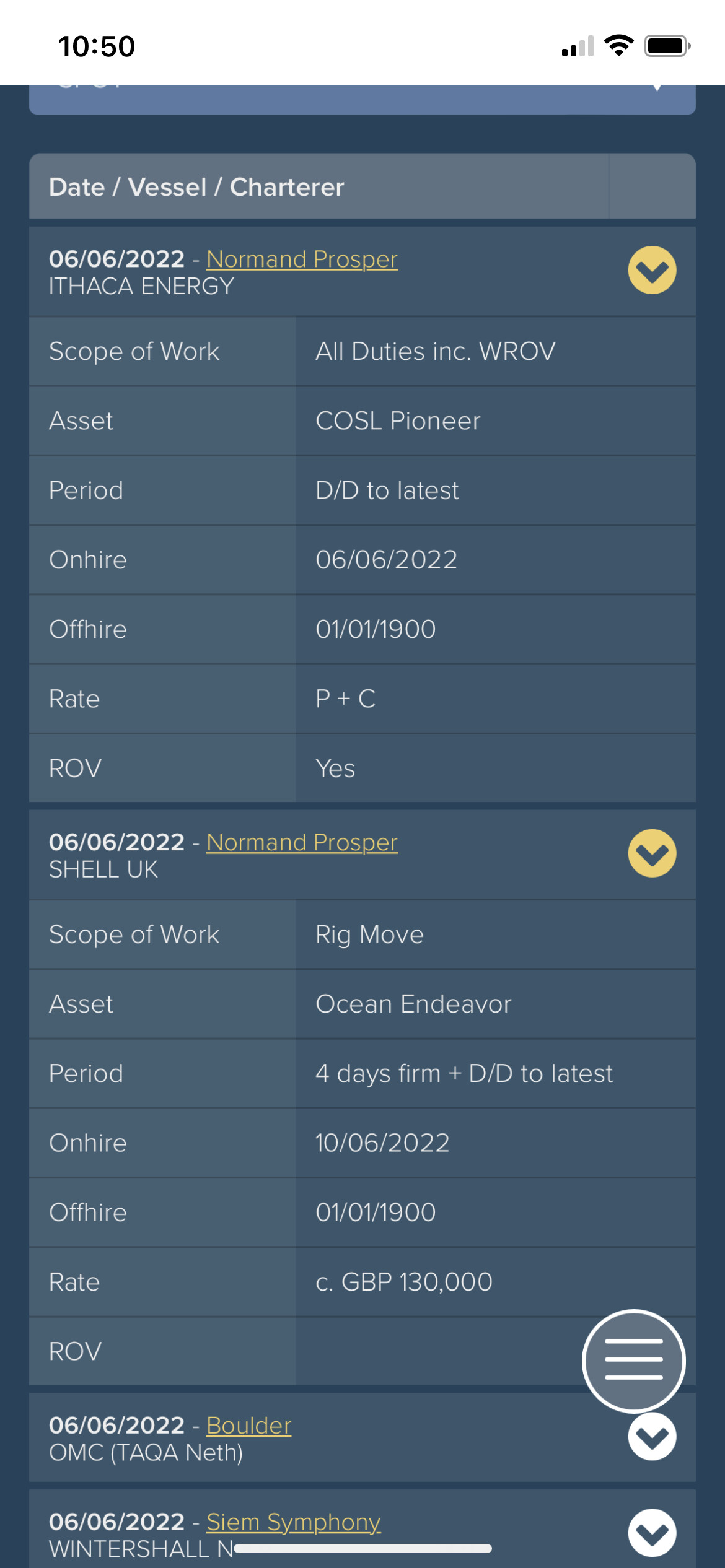The image size is (725, 1568).
Task: Tap the cellular signal bars icon
Action: coord(578,46)
